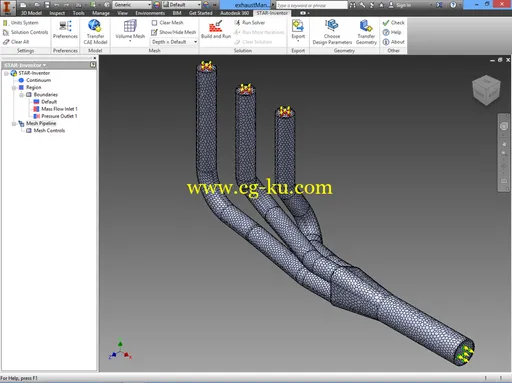Click the Choose Design Parameters icon

332,32
